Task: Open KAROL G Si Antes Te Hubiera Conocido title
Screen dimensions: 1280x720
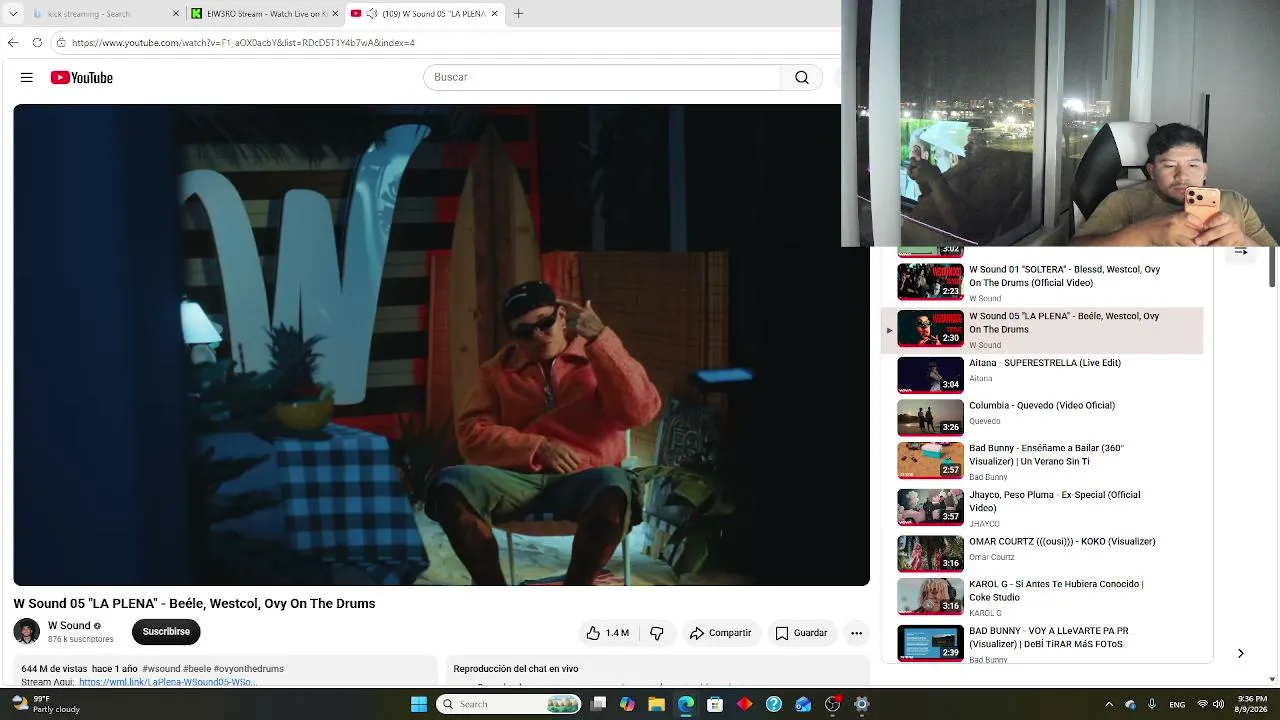Action: click(1057, 590)
